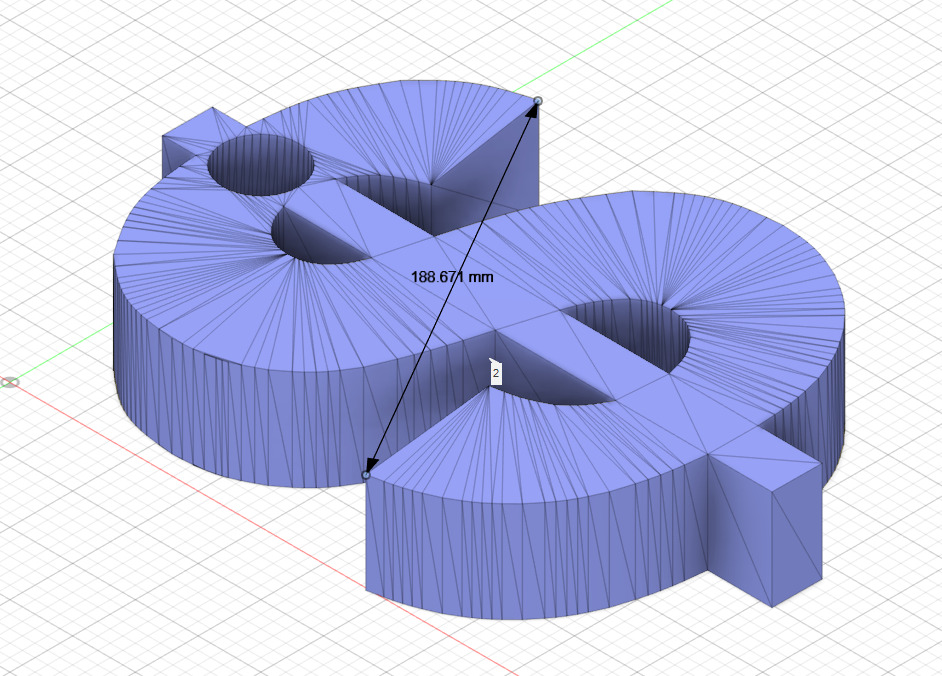Select the small round hole in mesh
The width and height of the screenshot is (942, 676).
tap(260, 164)
